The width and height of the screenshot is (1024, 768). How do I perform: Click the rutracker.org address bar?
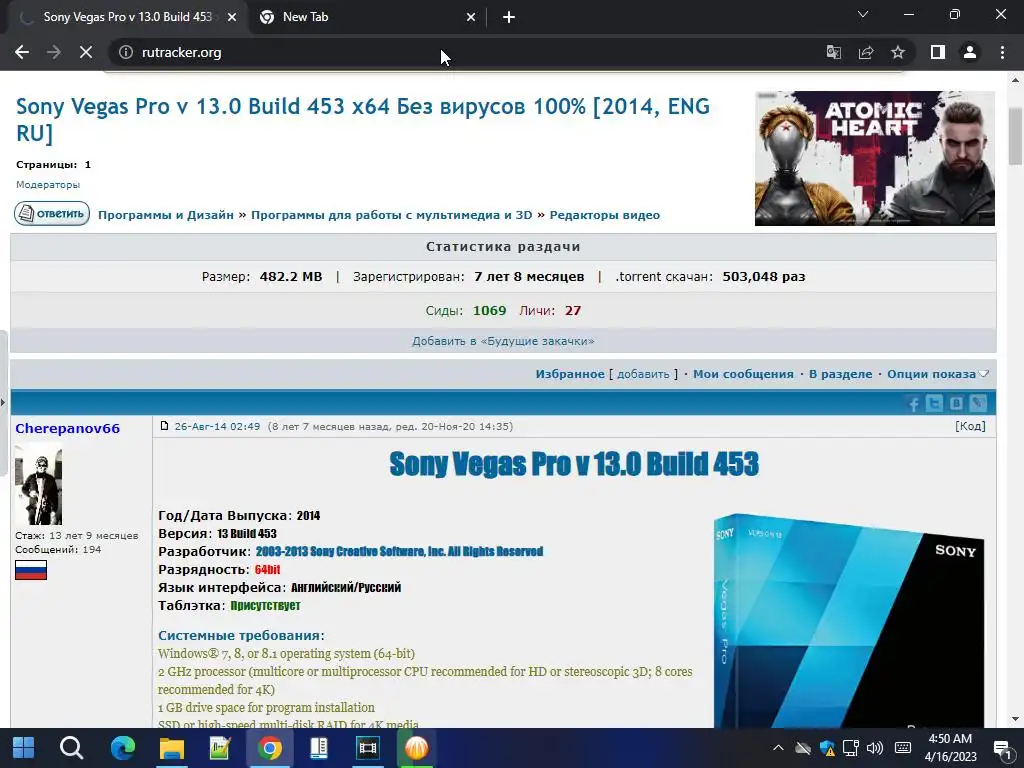tap(457, 52)
